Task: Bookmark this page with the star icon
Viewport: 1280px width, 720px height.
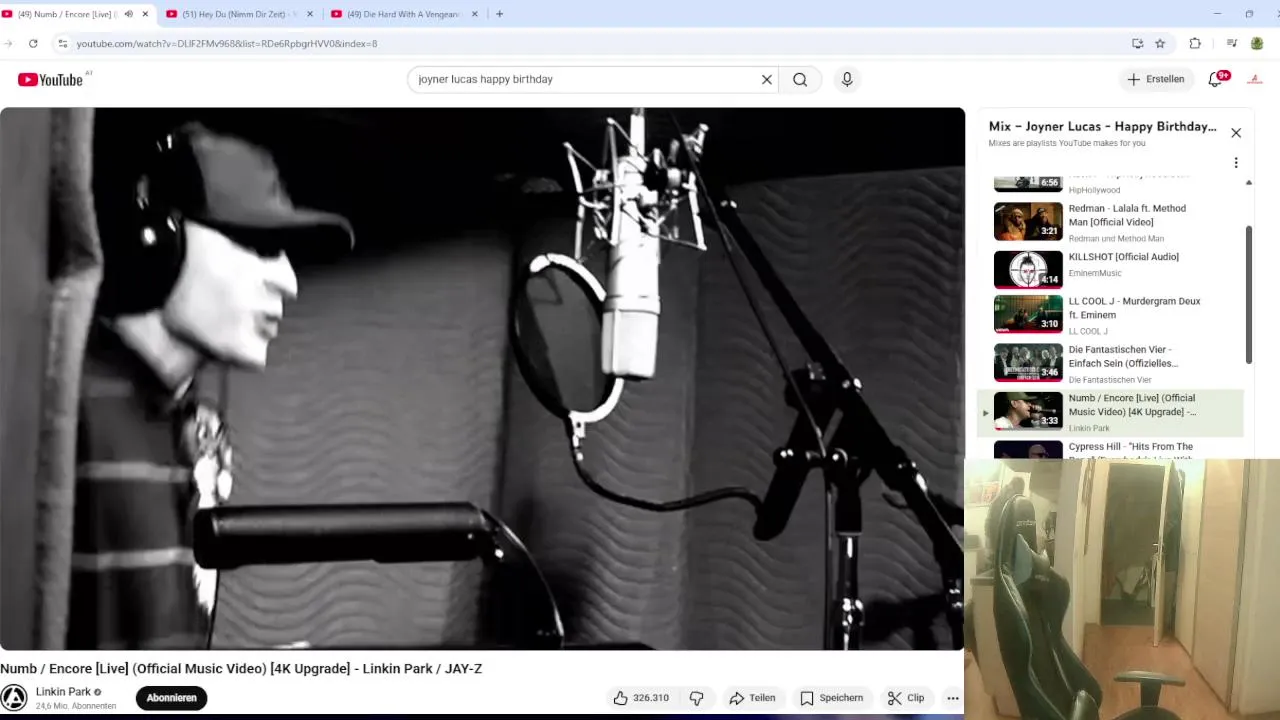Action: point(1160,43)
